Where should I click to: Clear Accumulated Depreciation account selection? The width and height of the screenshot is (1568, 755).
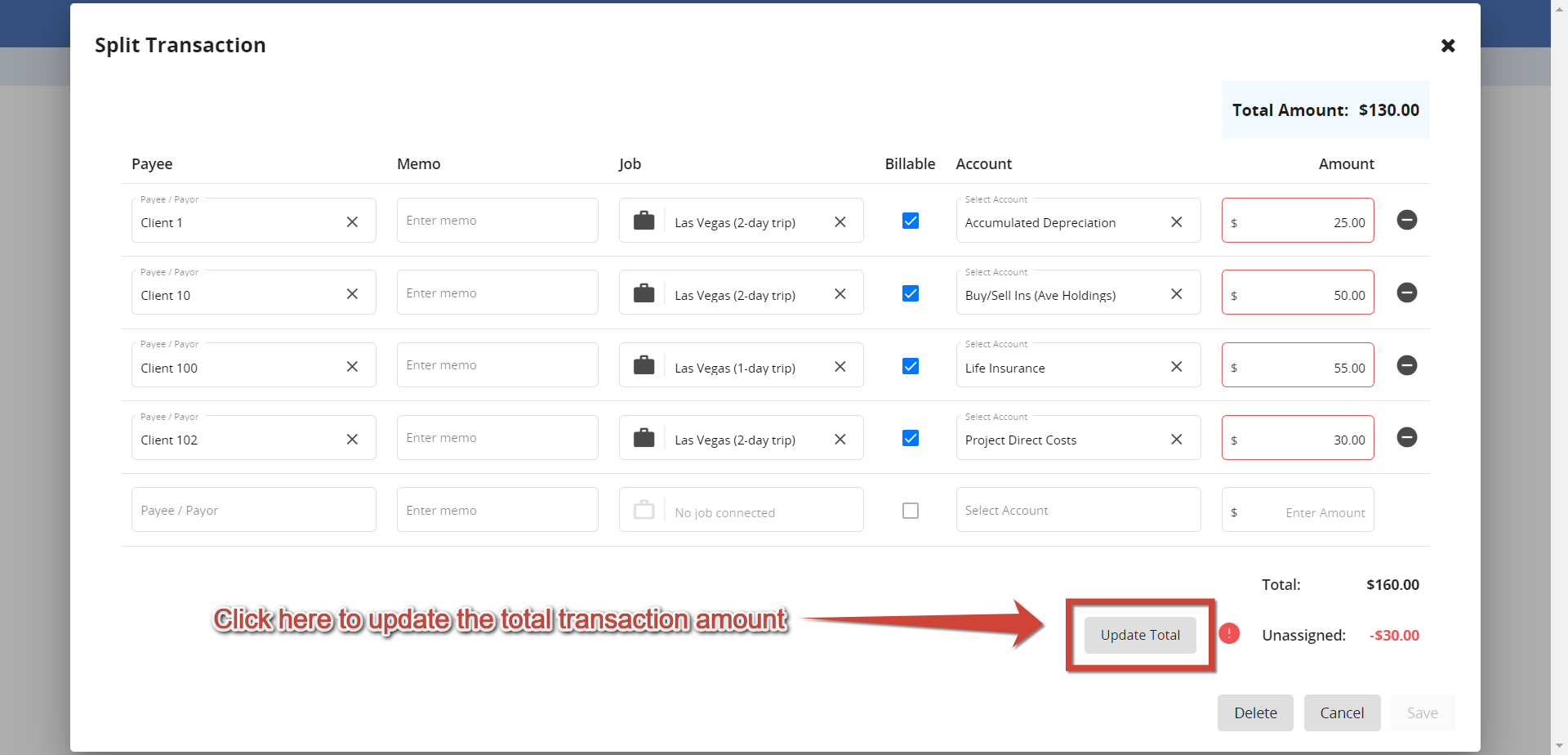[1177, 222]
